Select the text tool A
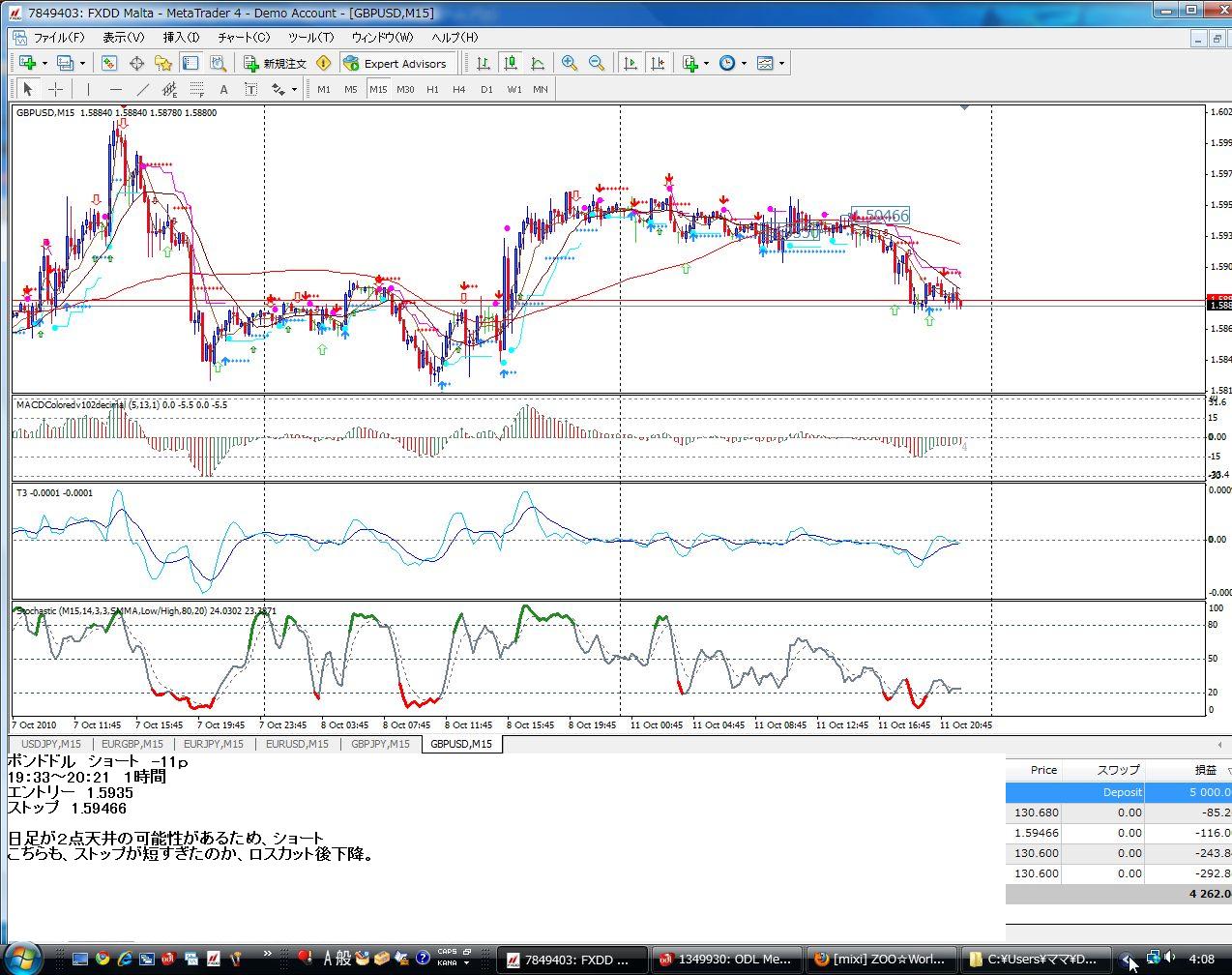 click(x=223, y=89)
